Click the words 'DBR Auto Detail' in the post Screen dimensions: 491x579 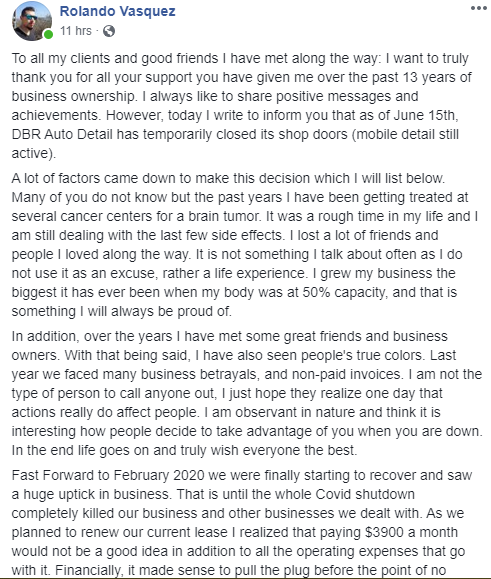coord(62,134)
